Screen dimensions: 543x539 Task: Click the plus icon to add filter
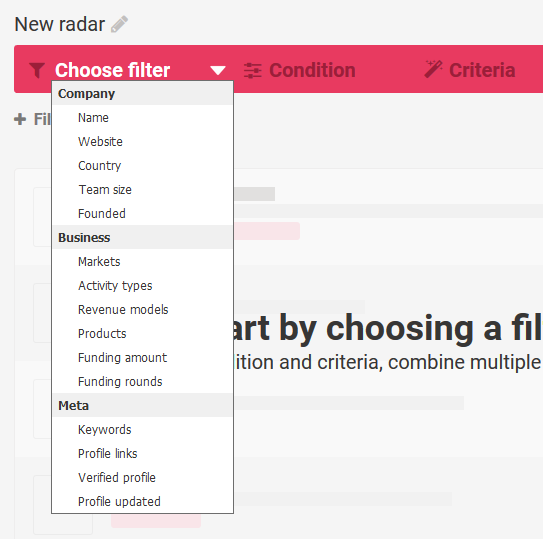pyautogui.click(x=20, y=119)
